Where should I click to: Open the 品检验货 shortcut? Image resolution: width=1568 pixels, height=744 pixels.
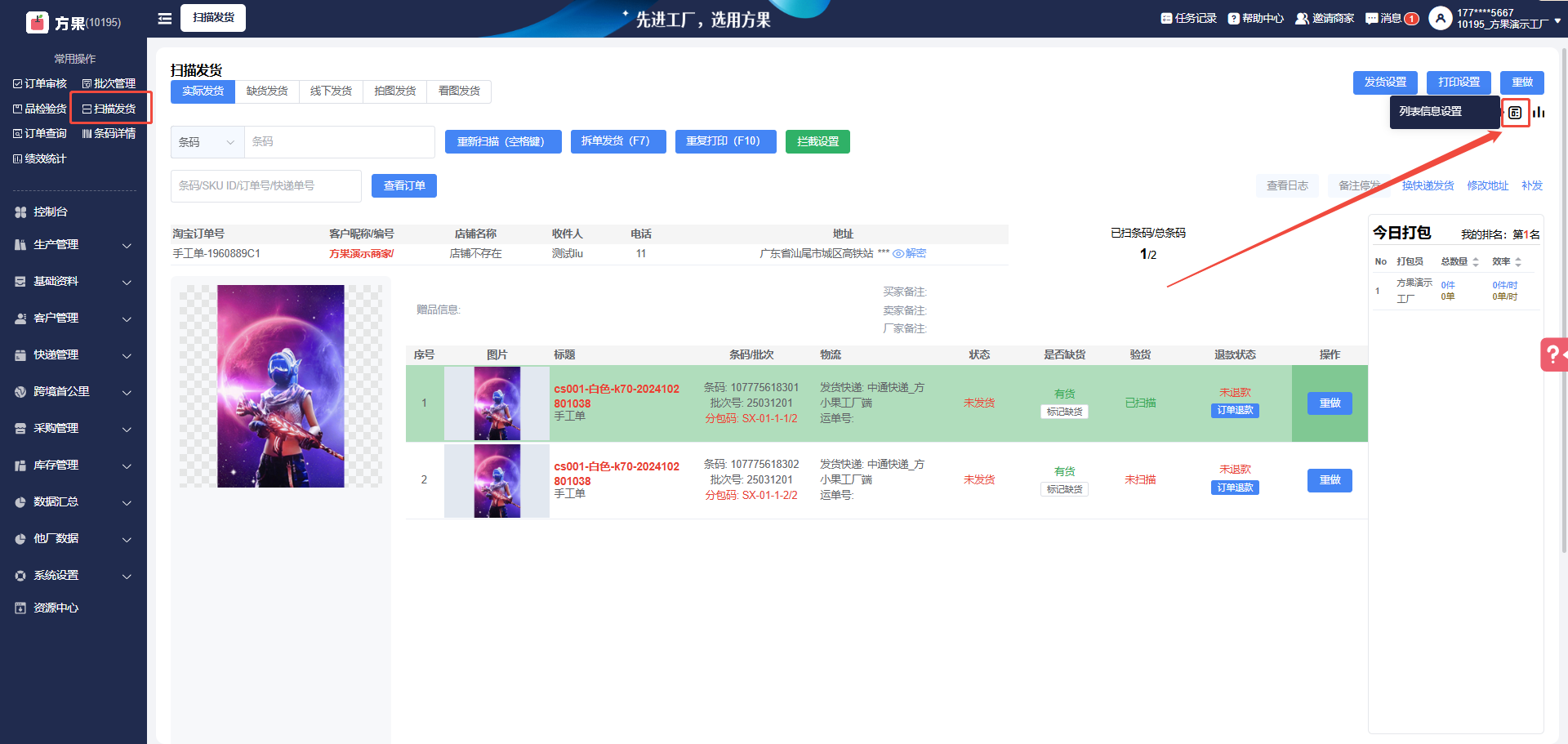point(40,109)
